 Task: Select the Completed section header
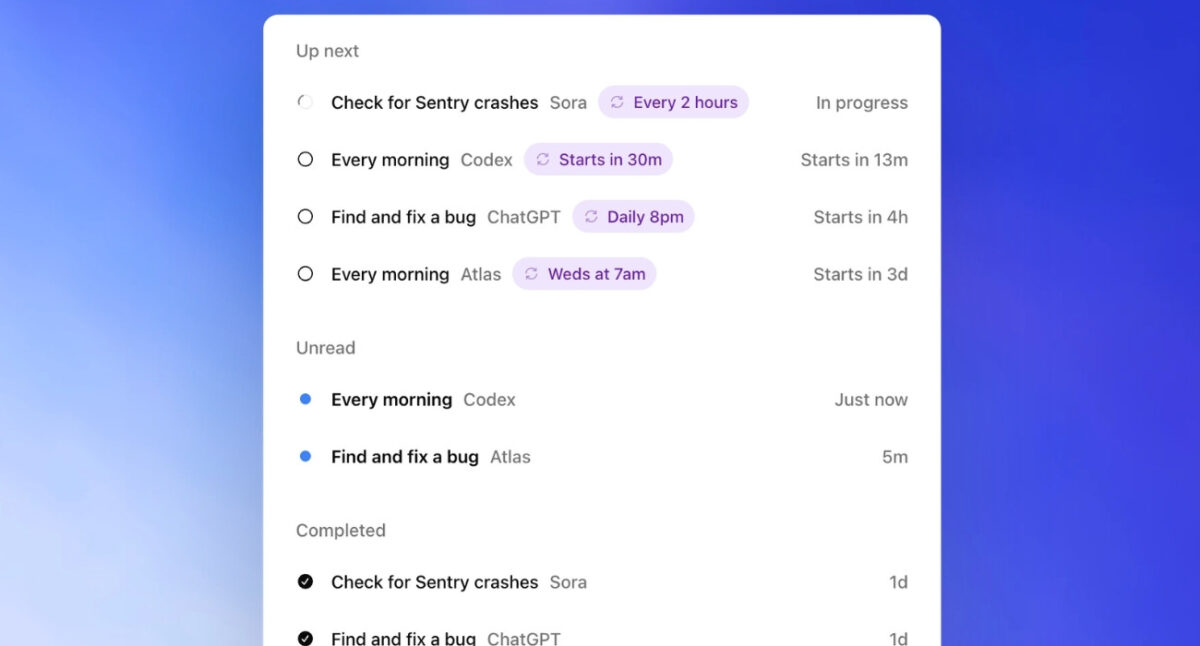click(341, 530)
